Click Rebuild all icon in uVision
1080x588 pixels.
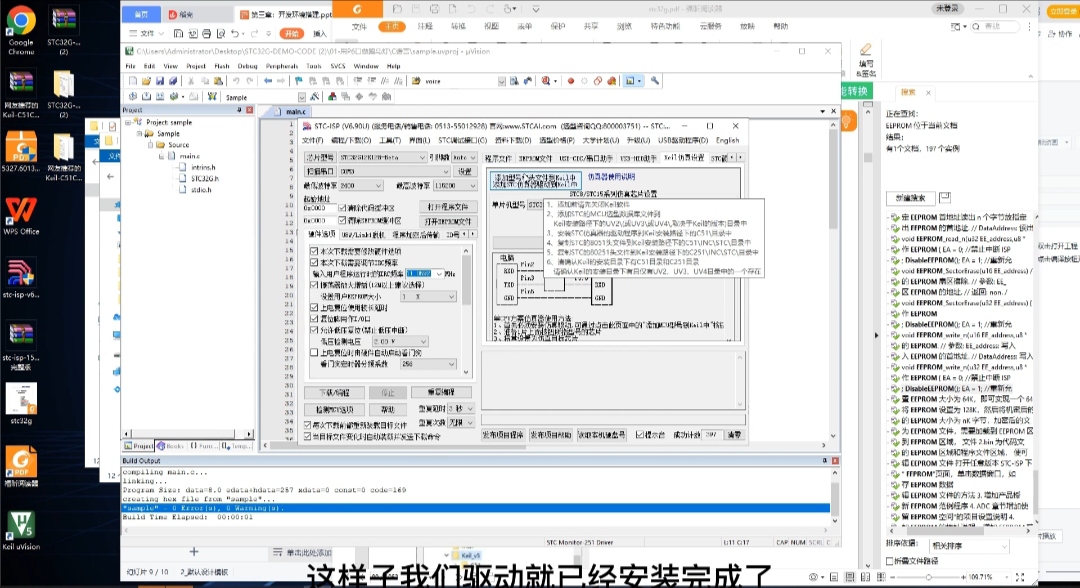160,97
